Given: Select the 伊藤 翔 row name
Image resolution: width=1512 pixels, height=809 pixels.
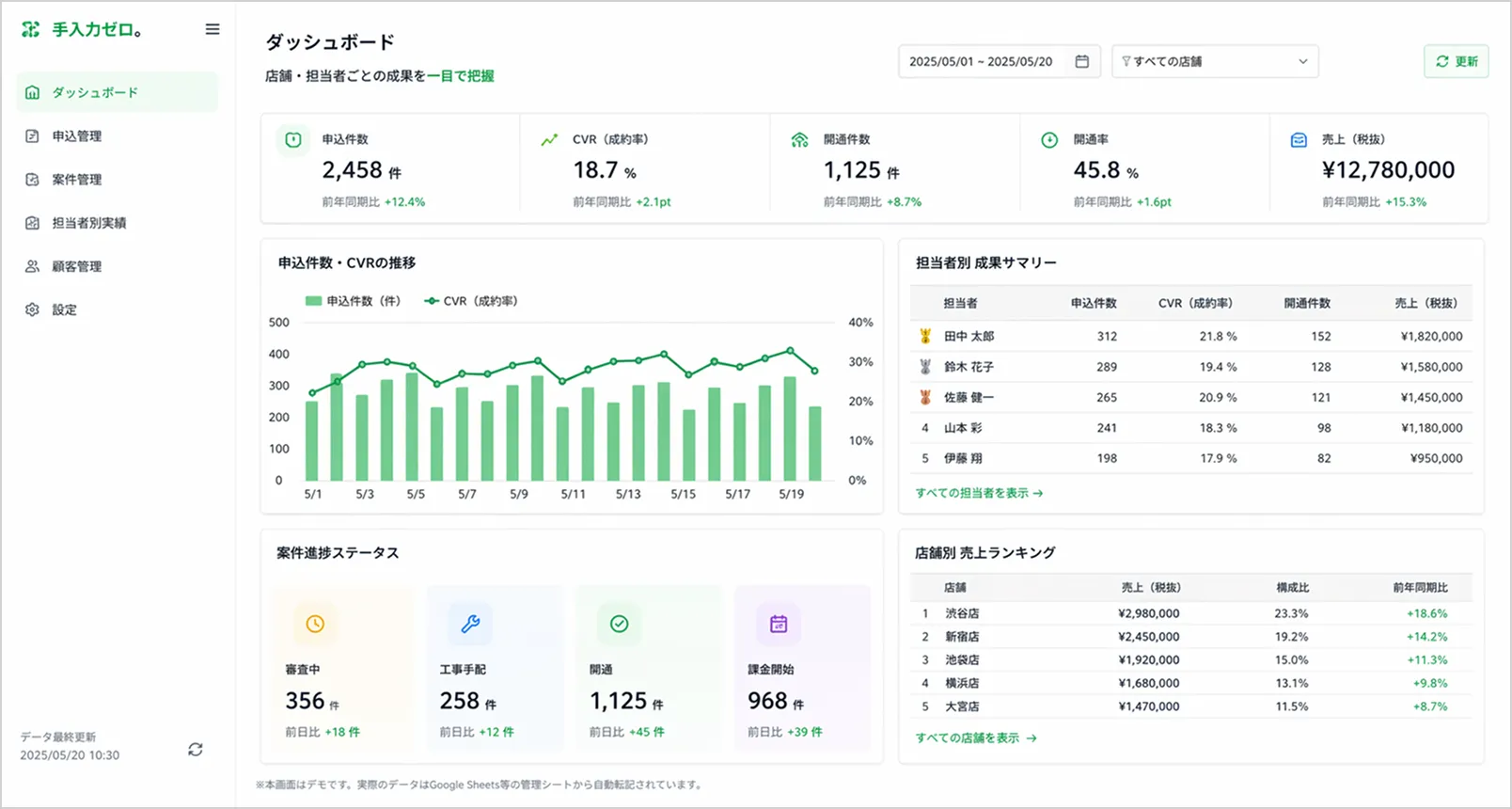Looking at the screenshot, I should 963,458.
